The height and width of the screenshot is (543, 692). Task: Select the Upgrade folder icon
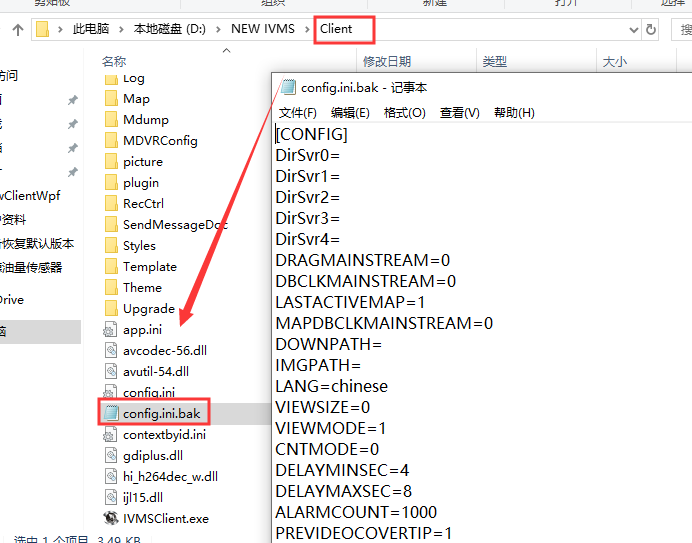coord(111,308)
